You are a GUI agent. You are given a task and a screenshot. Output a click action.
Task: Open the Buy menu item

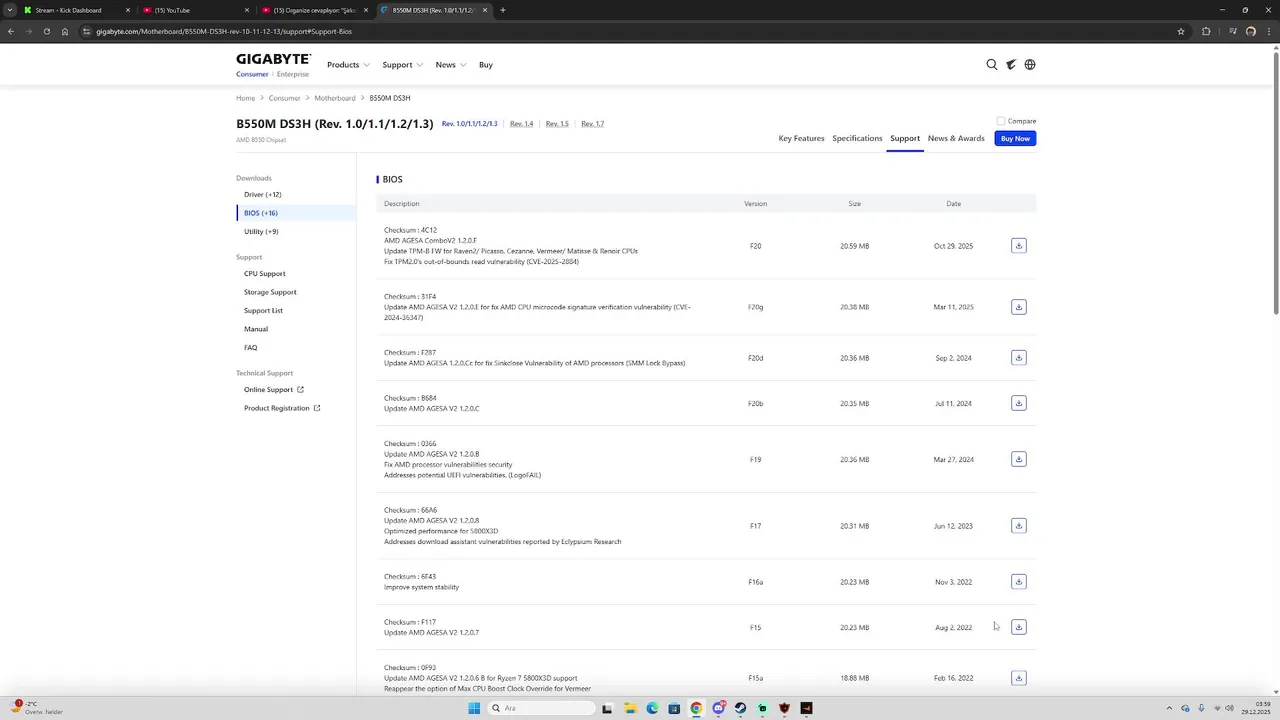tap(486, 65)
